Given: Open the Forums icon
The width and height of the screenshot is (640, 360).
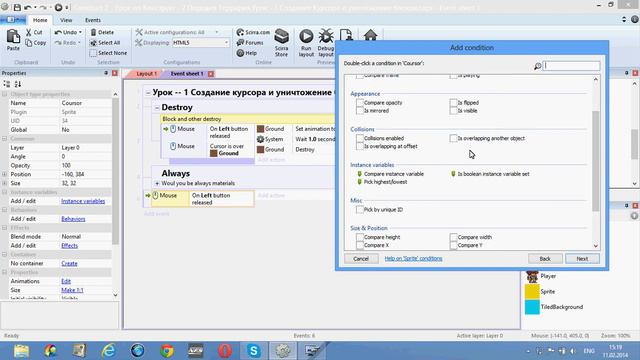Looking at the screenshot, I should coord(240,42).
